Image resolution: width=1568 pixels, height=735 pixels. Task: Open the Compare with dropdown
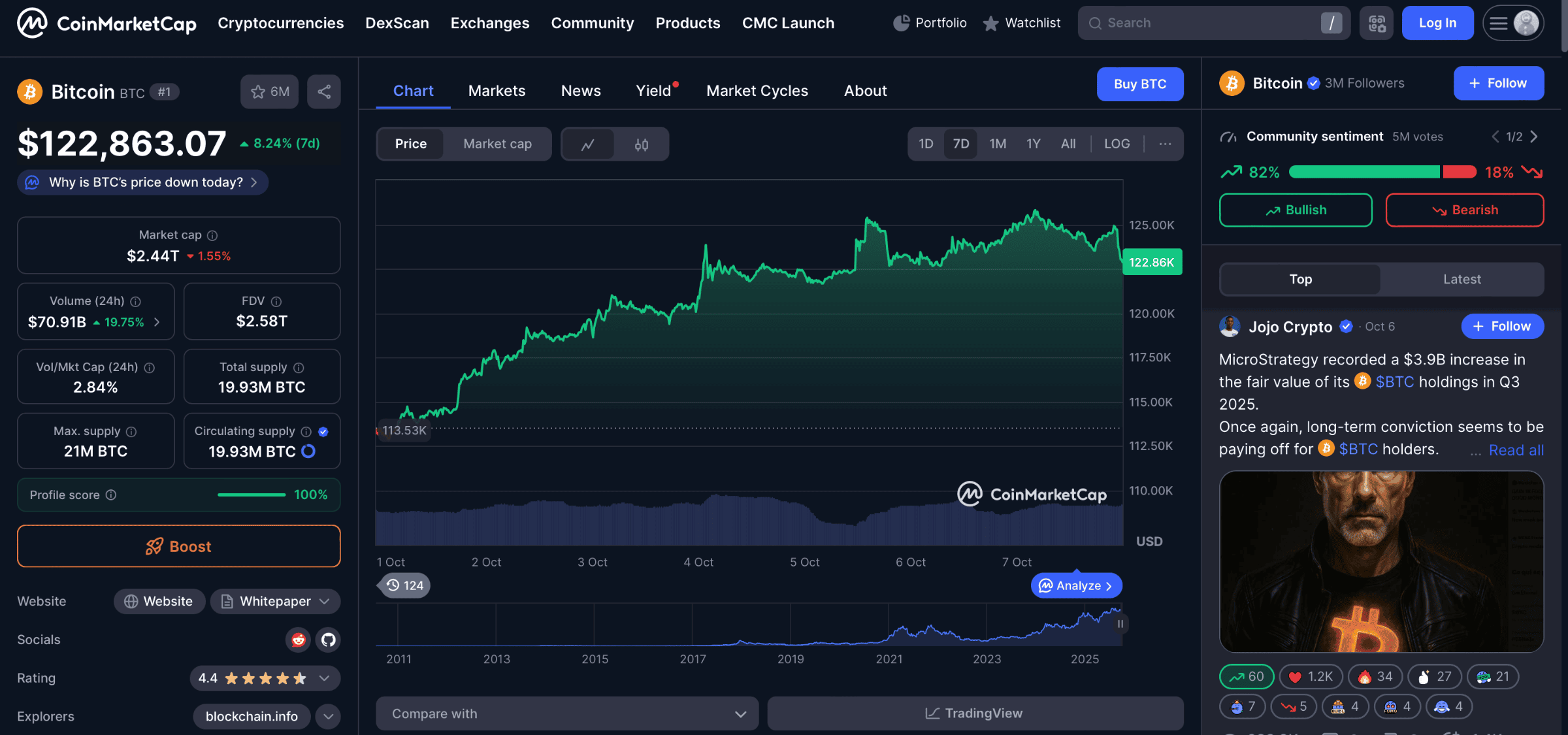coord(567,713)
